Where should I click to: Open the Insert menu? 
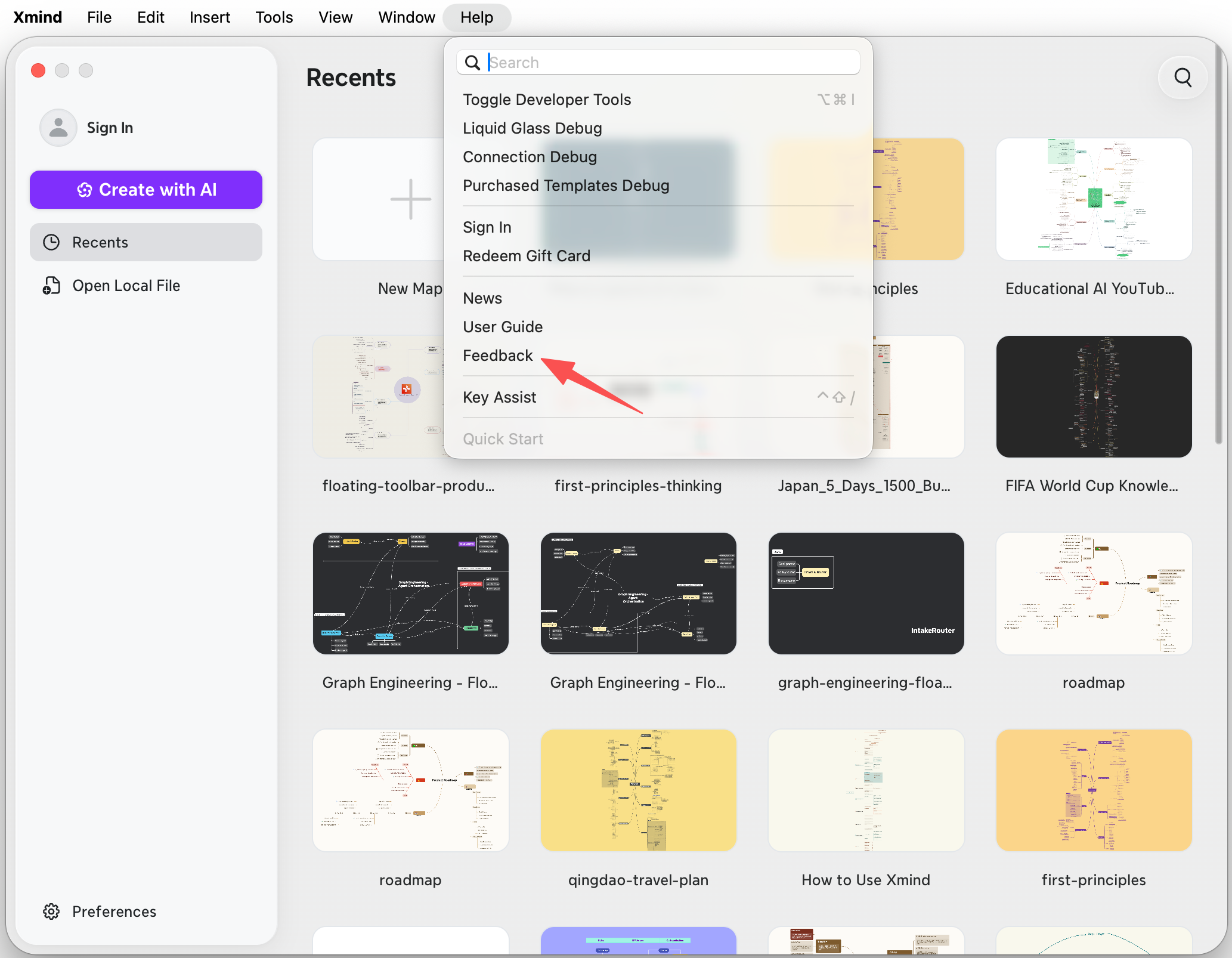[210, 17]
